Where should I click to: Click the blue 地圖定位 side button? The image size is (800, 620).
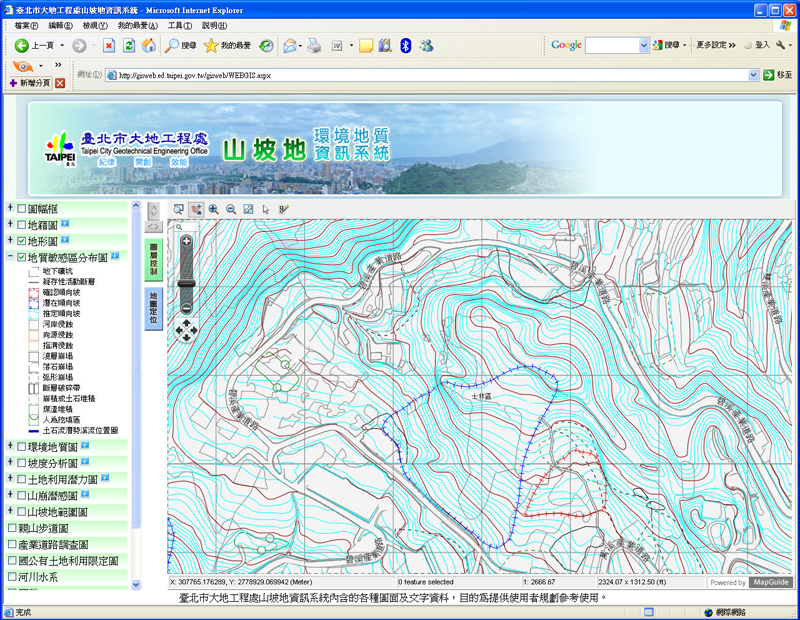(x=154, y=309)
